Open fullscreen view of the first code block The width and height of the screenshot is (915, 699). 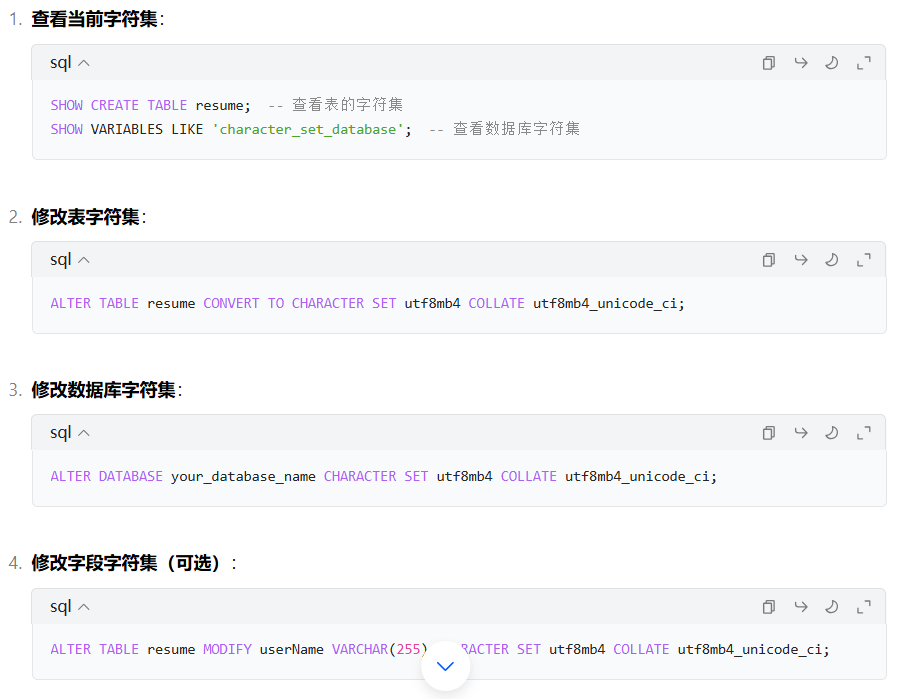coord(864,62)
